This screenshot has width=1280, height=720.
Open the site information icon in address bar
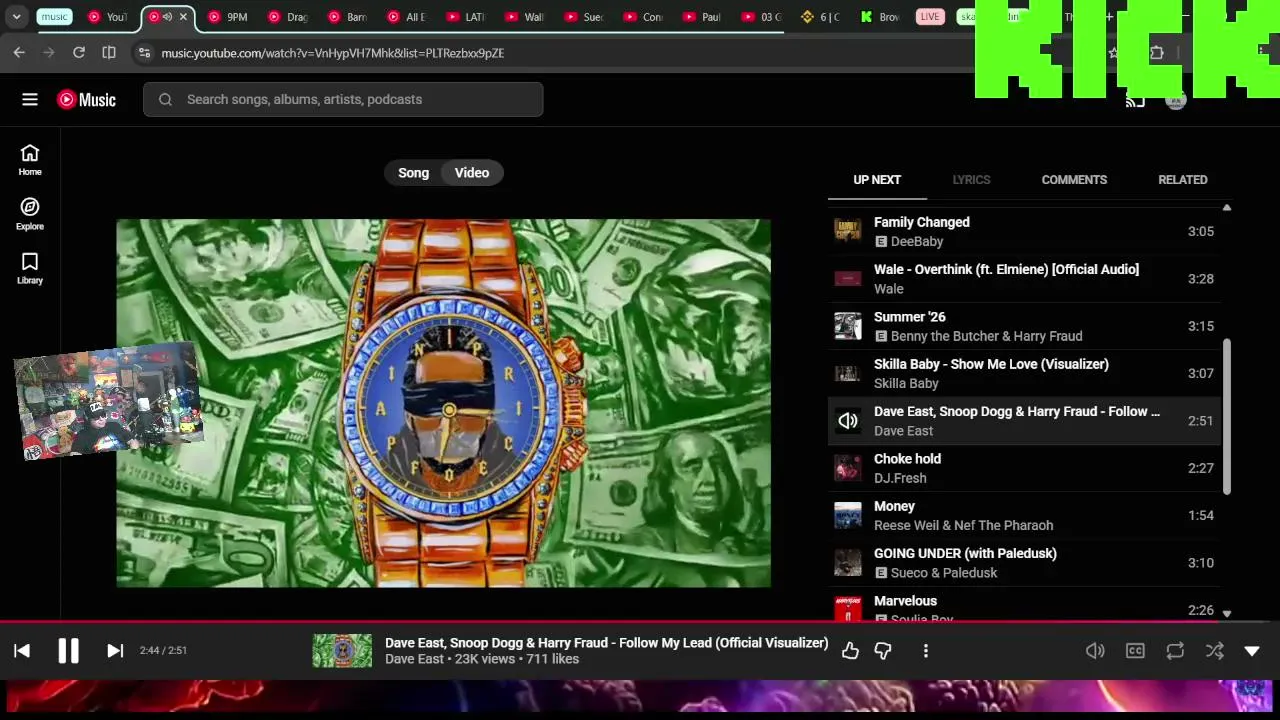click(144, 53)
